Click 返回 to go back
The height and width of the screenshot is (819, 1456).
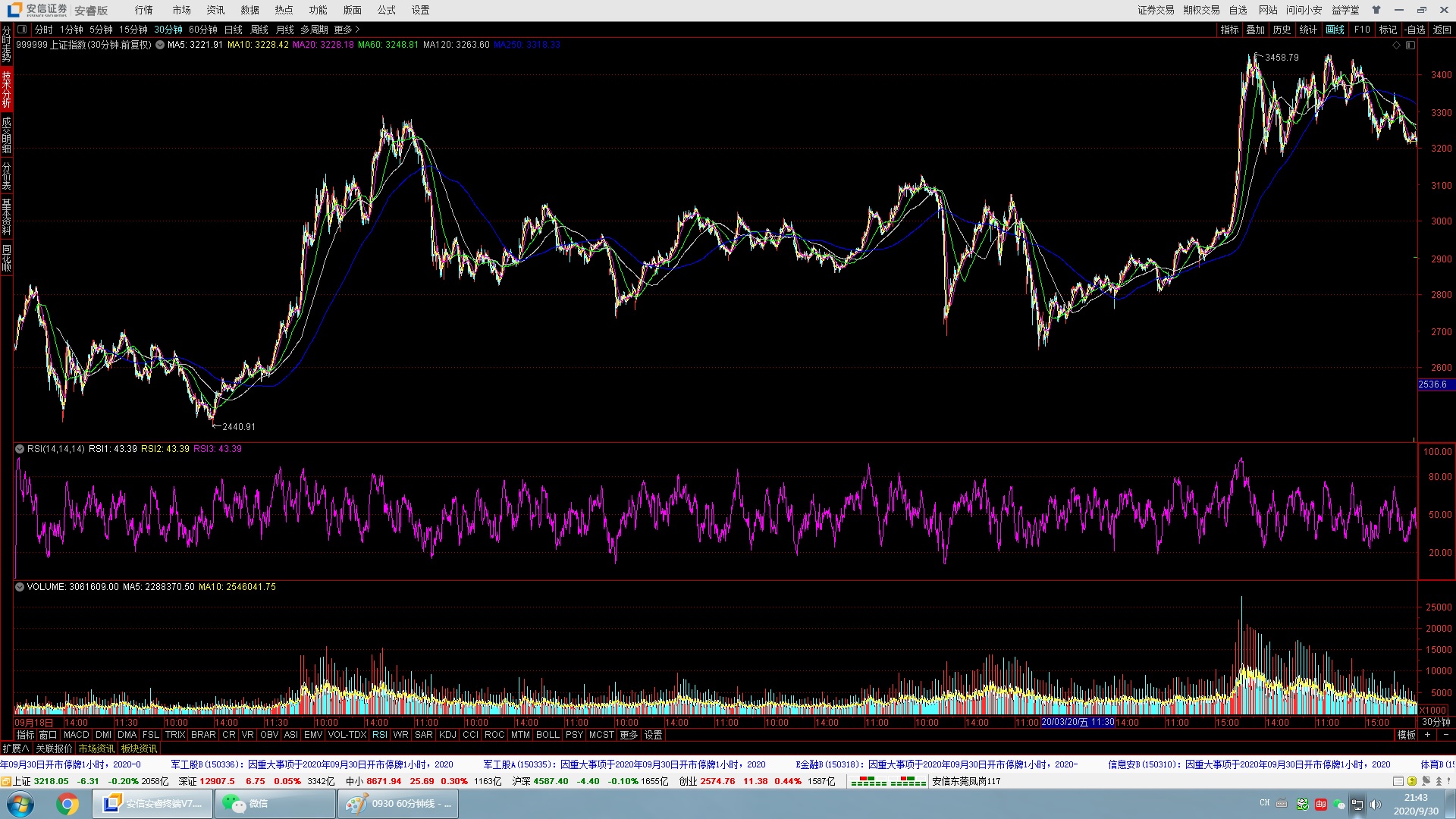[x=1442, y=30]
